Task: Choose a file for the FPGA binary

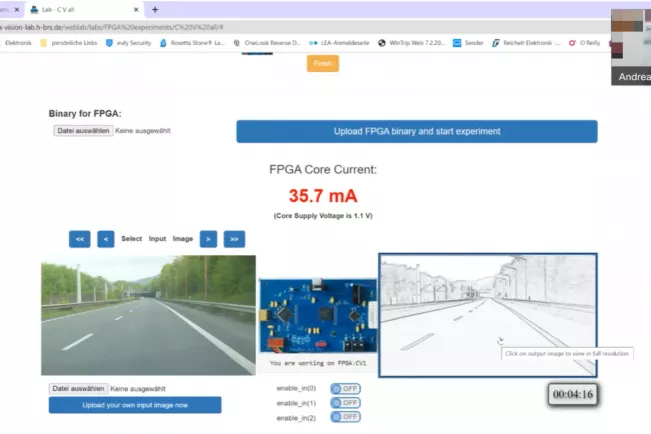Action: [80, 130]
